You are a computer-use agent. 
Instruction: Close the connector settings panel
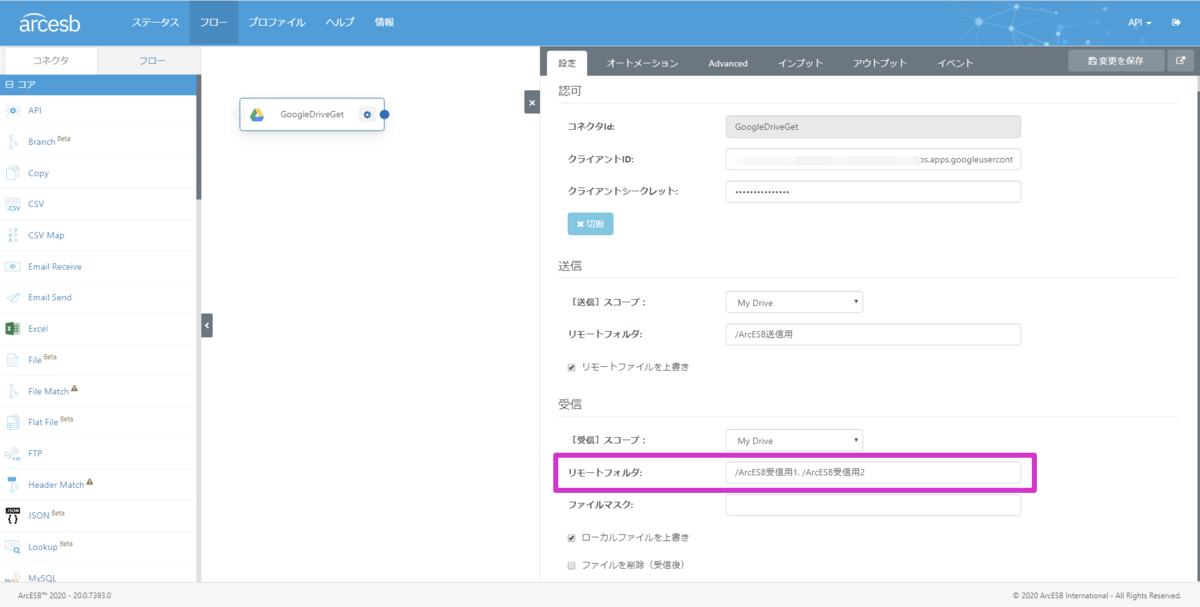pyautogui.click(x=532, y=102)
